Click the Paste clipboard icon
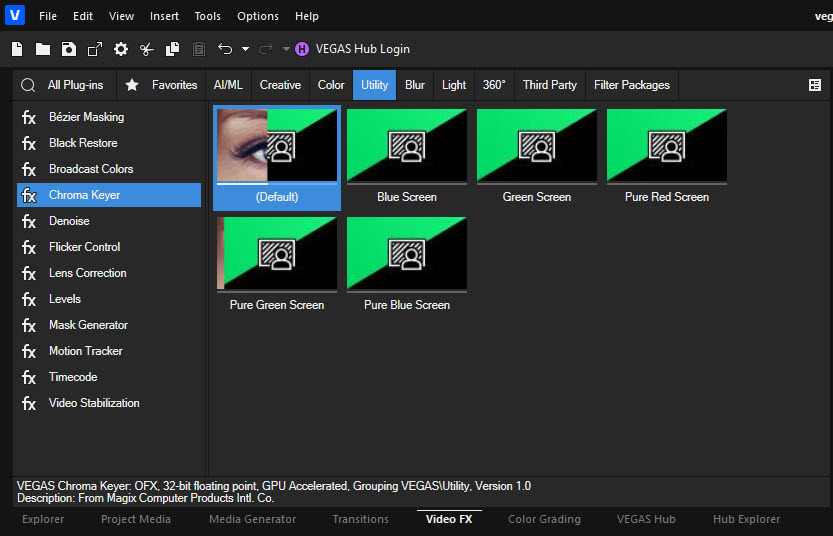The image size is (833, 536). coord(199,49)
